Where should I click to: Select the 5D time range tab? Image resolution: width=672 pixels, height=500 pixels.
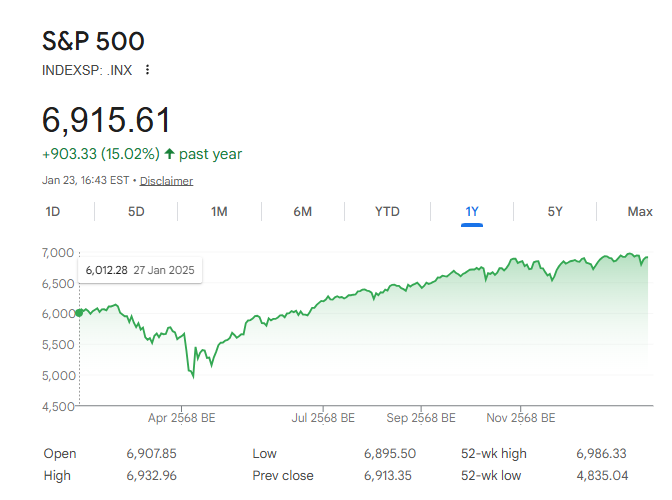[x=136, y=211]
